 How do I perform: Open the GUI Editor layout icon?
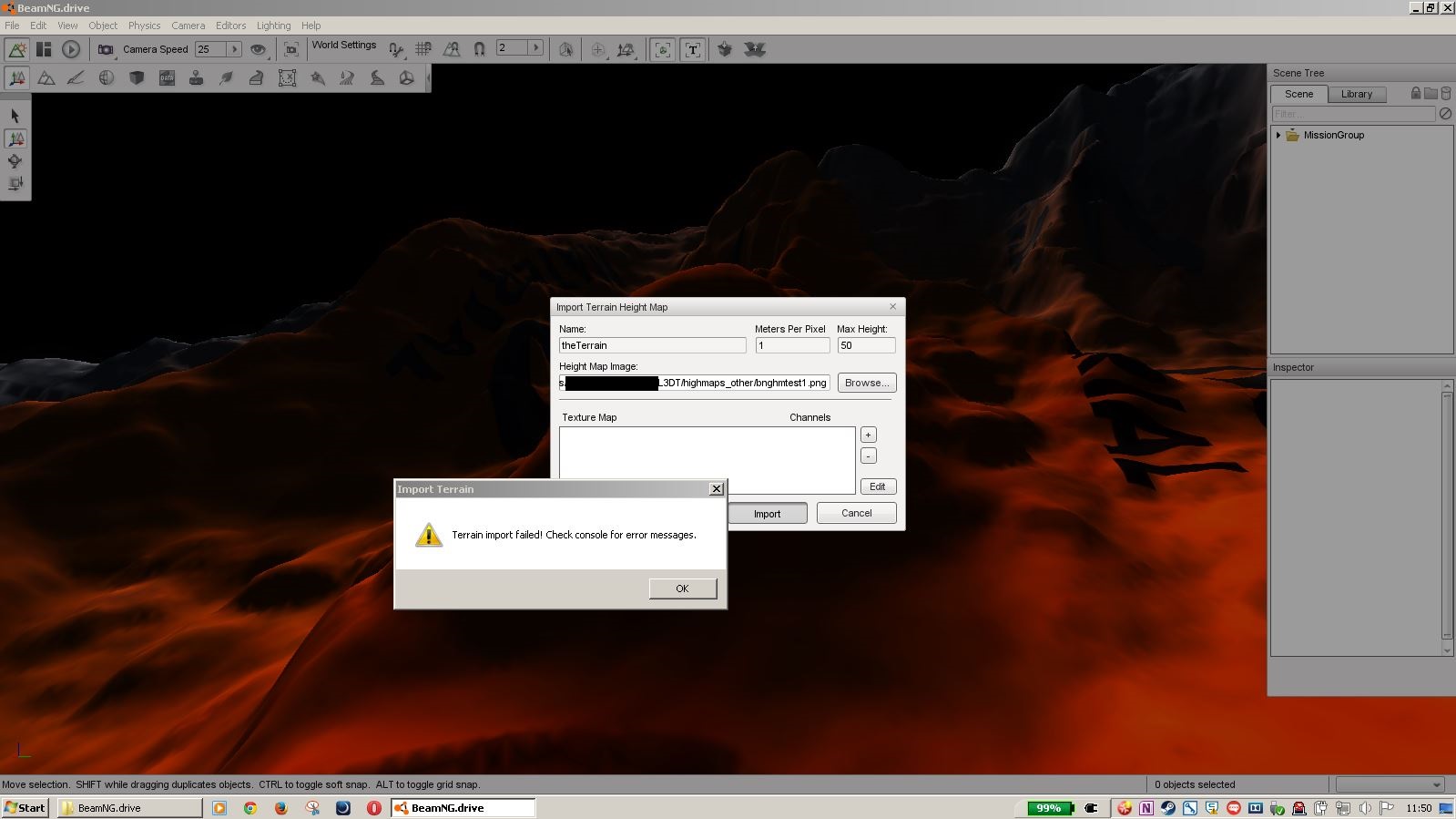(x=44, y=49)
